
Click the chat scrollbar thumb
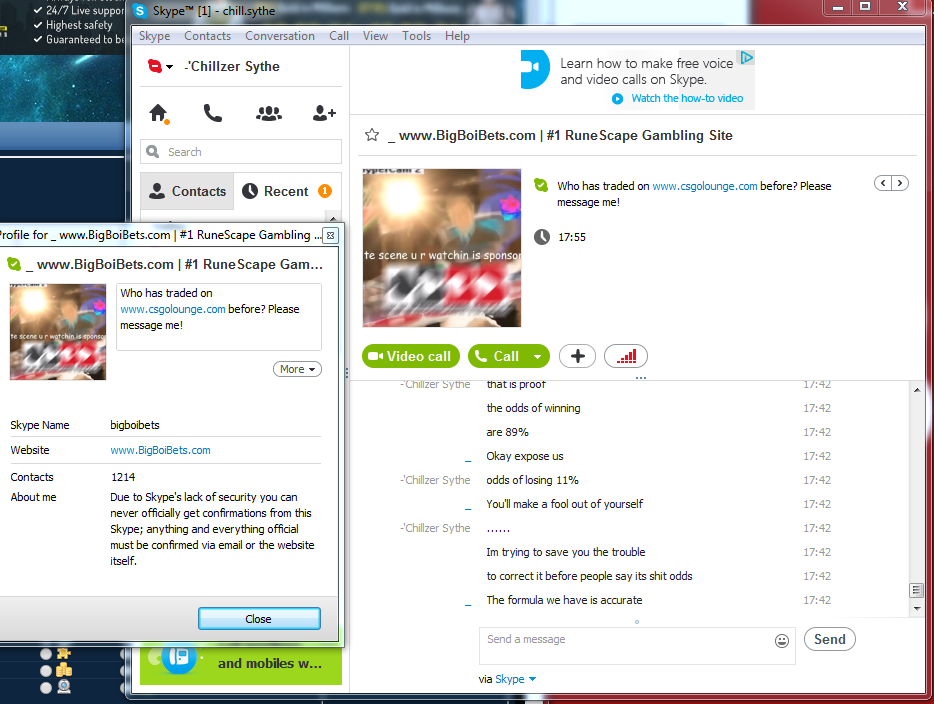[x=917, y=590]
